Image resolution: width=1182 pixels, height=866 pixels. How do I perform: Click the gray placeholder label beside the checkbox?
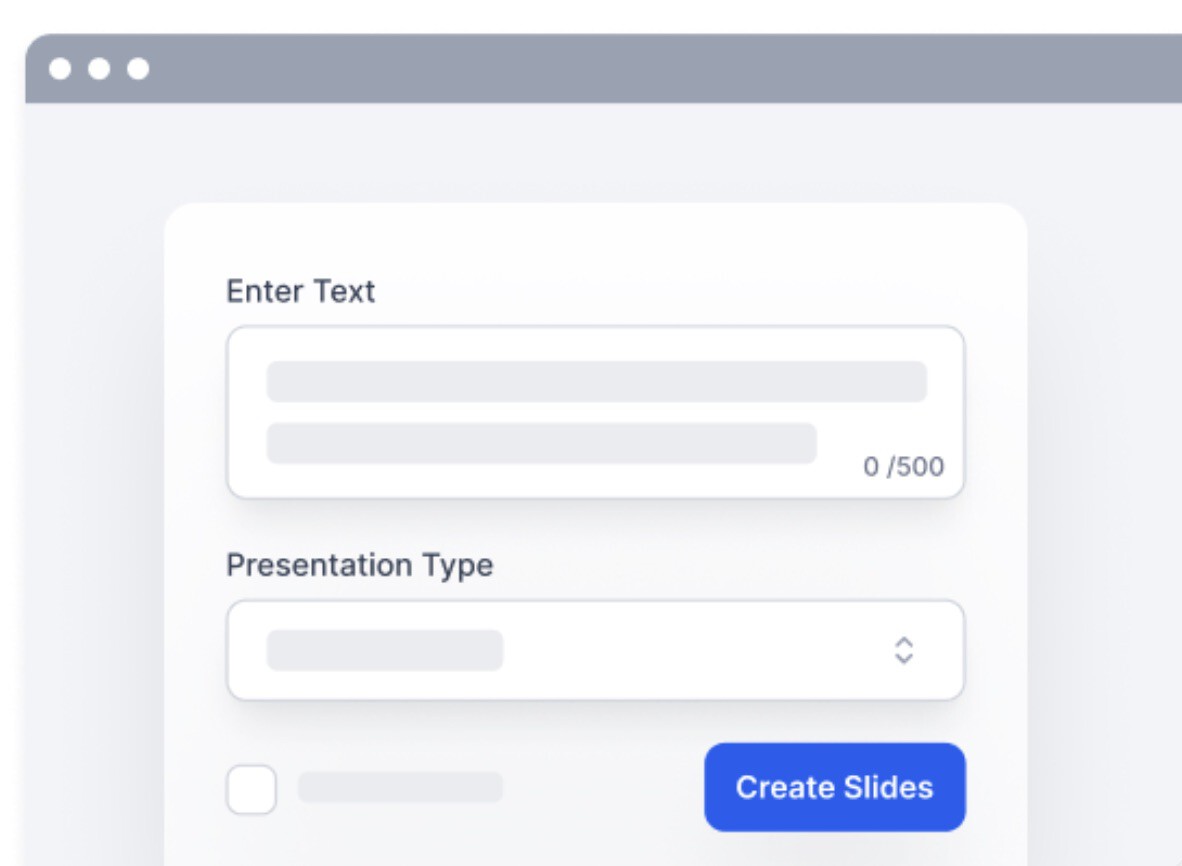coord(400,787)
